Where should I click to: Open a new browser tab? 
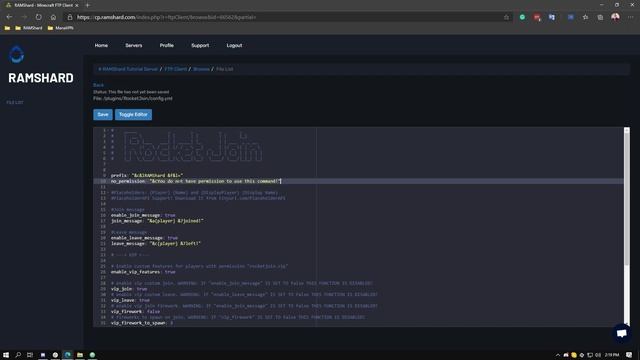click(x=87, y=5)
